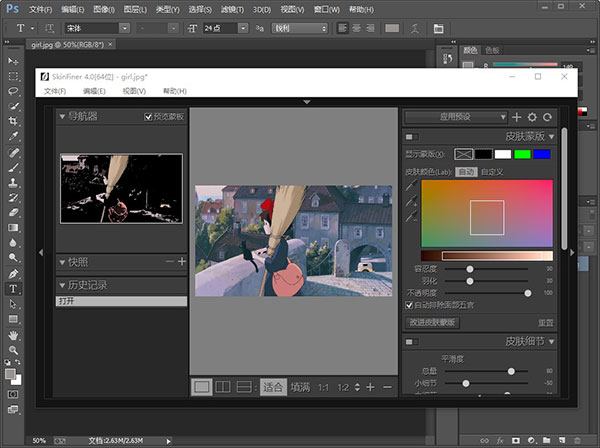Select the Move tool in Photoshop toolbar
600x448 pixels.
point(13,61)
